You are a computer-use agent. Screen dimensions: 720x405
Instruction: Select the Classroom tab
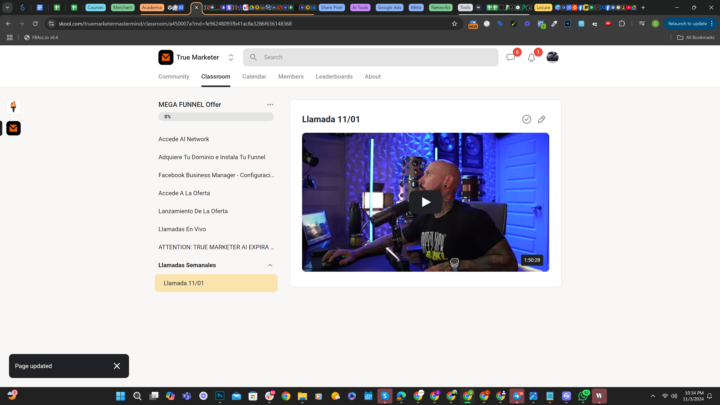point(215,77)
